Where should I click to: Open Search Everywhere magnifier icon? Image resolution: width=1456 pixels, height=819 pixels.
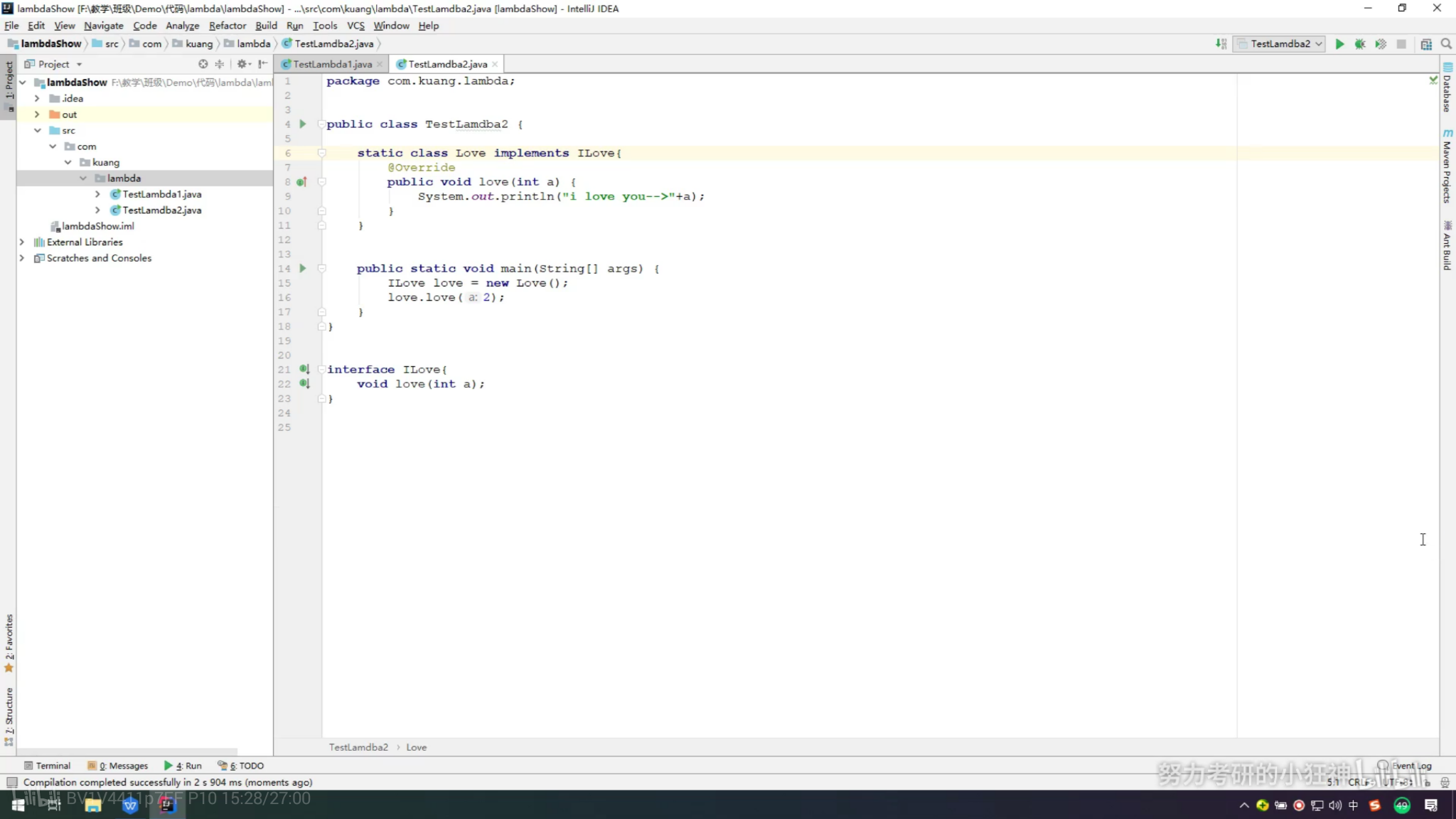1446,44
